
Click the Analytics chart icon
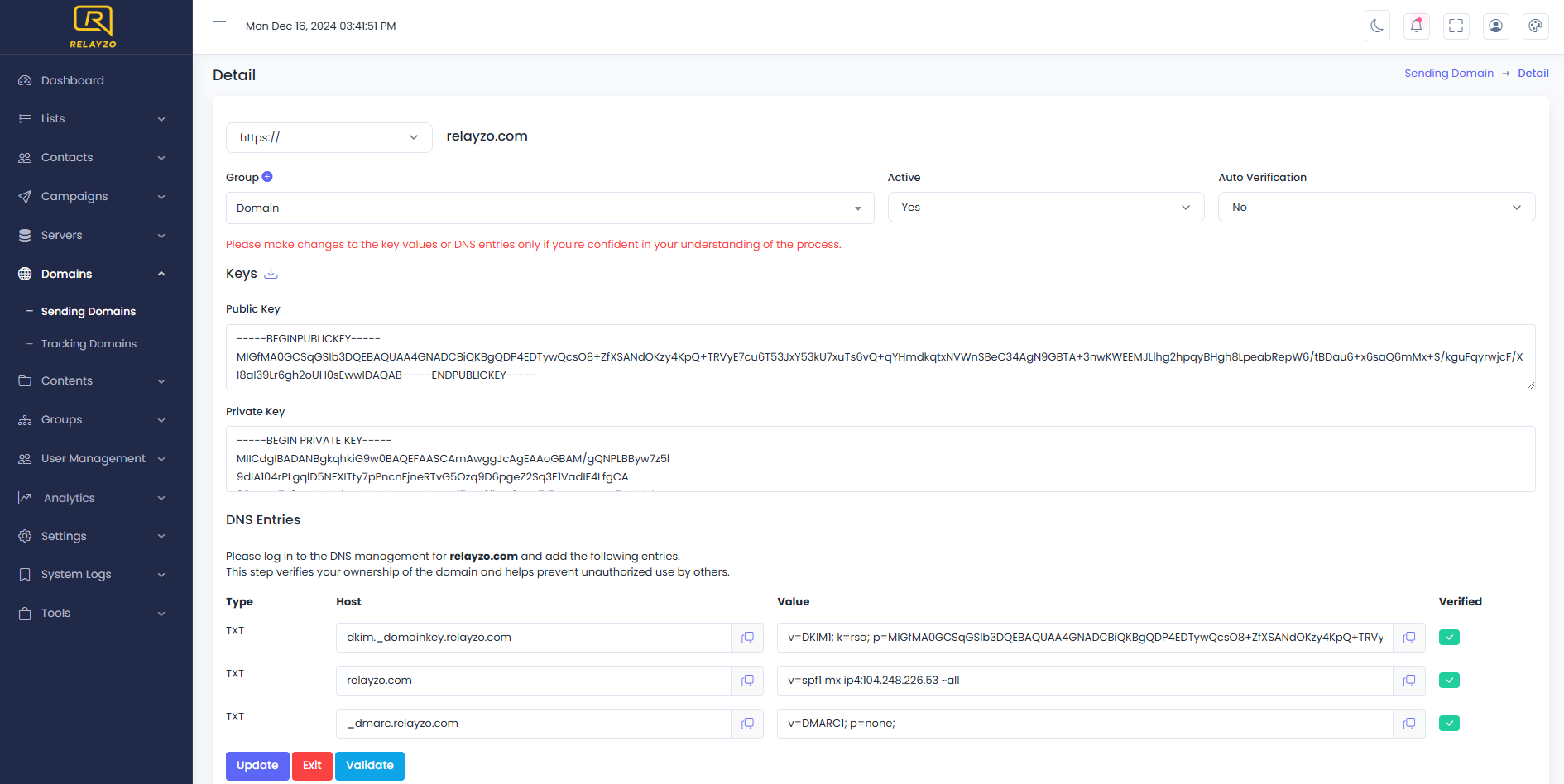click(25, 498)
